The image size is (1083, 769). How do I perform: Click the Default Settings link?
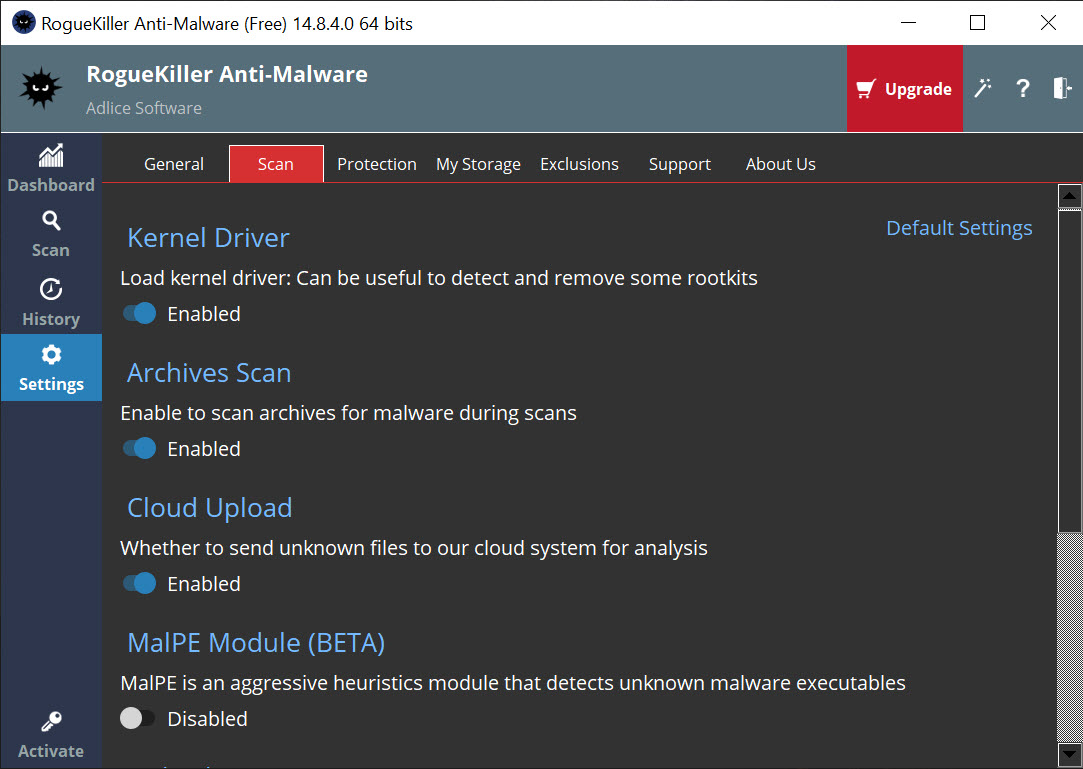click(959, 229)
